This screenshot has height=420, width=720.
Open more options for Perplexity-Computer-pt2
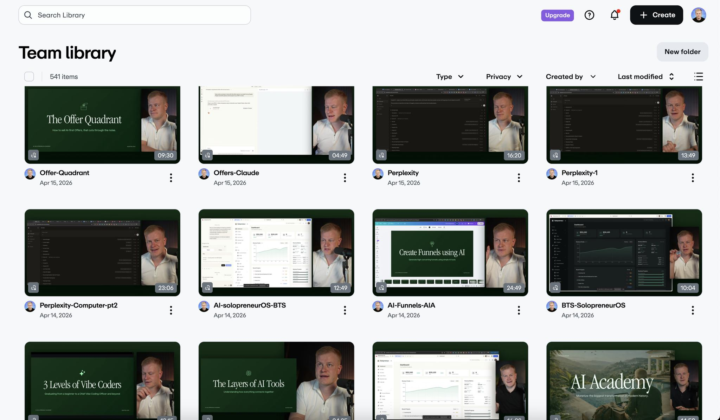coord(171,310)
